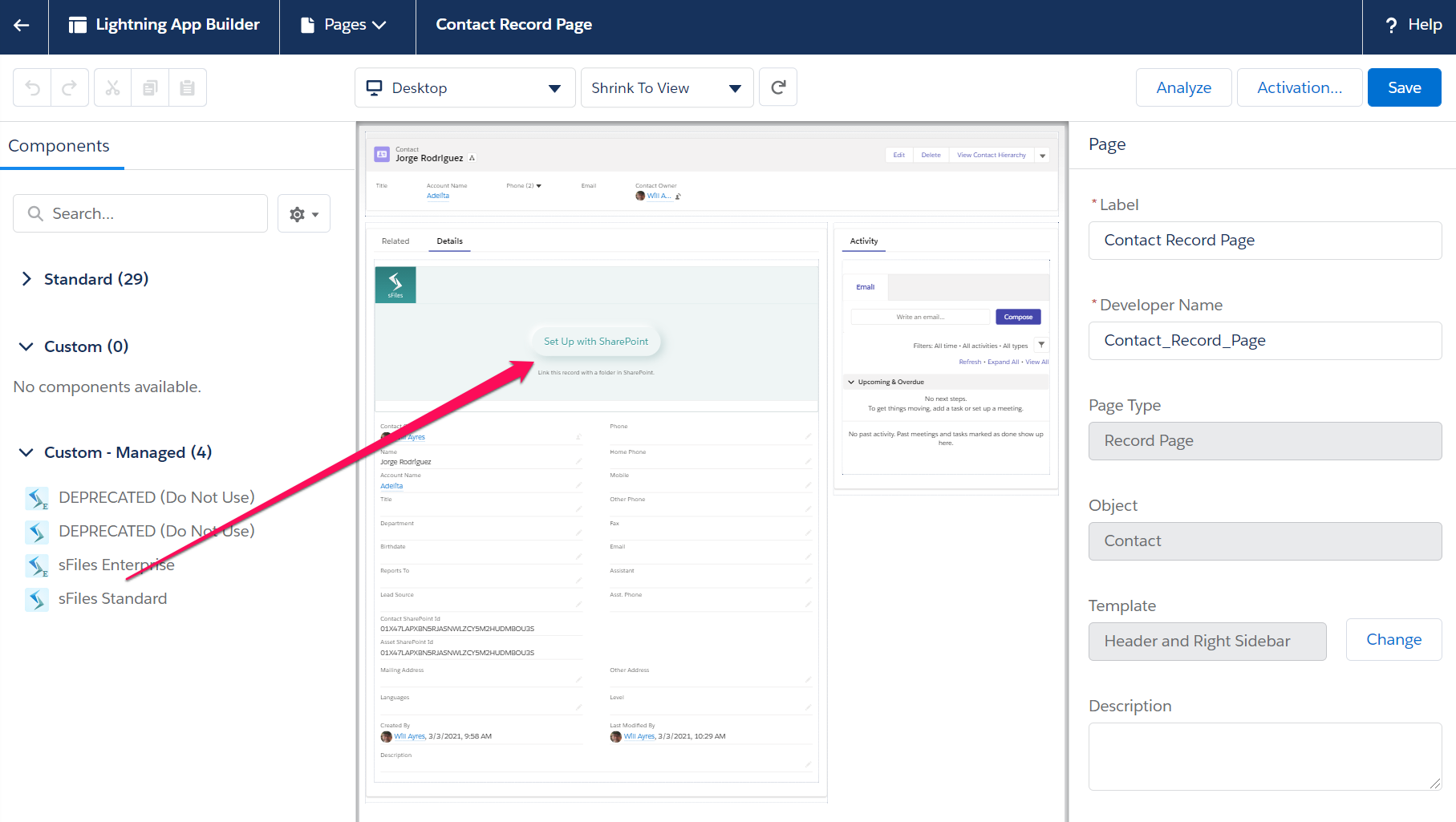This screenshot has height=822, width=1456.
Task: Click Set Up with SharePoint
Action: (596, 342)
